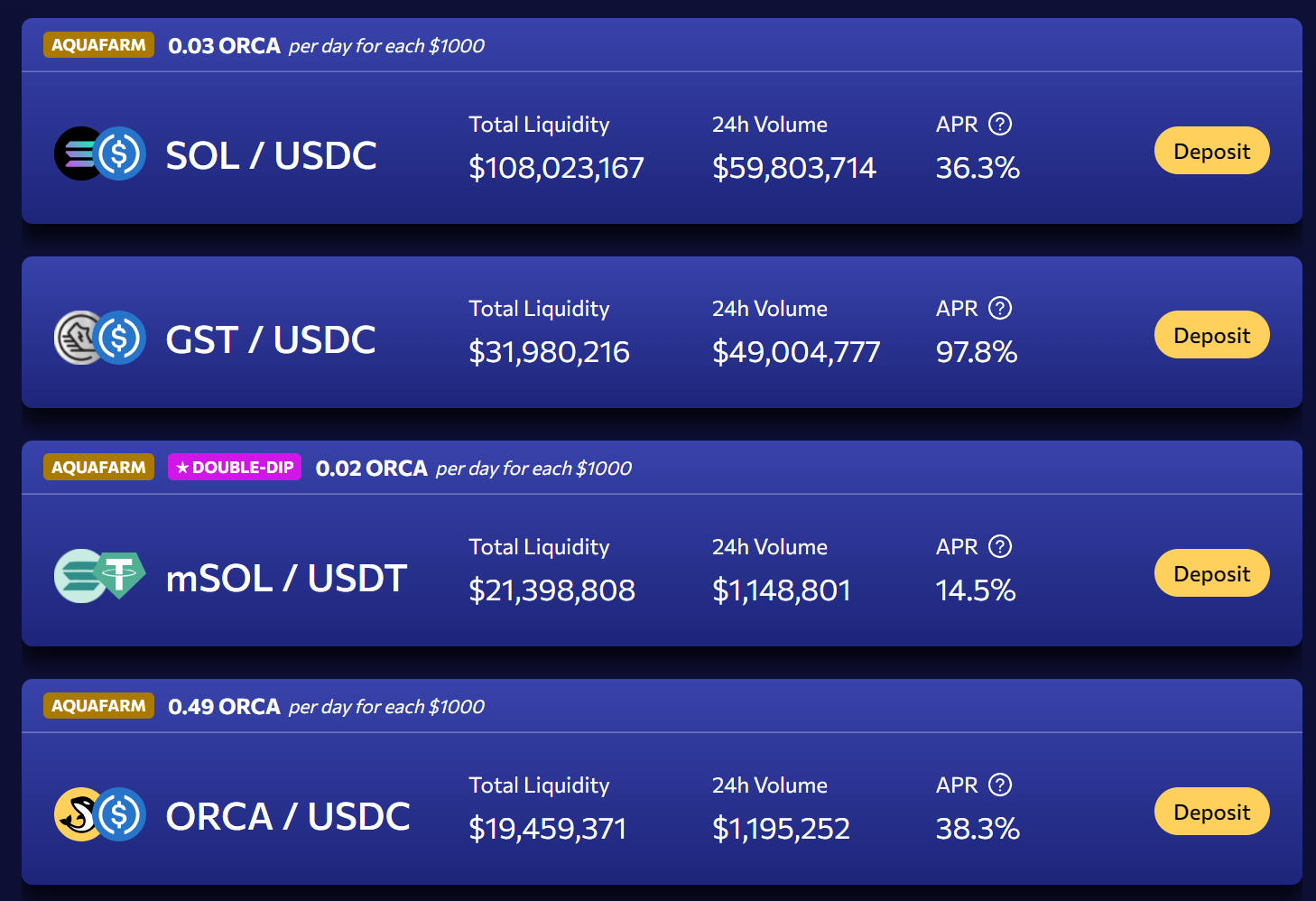Click the APR help icon for SOL / USDC
This screenshot has width=1316, height=901.
pyautogui.click(x=1000, y=124)
